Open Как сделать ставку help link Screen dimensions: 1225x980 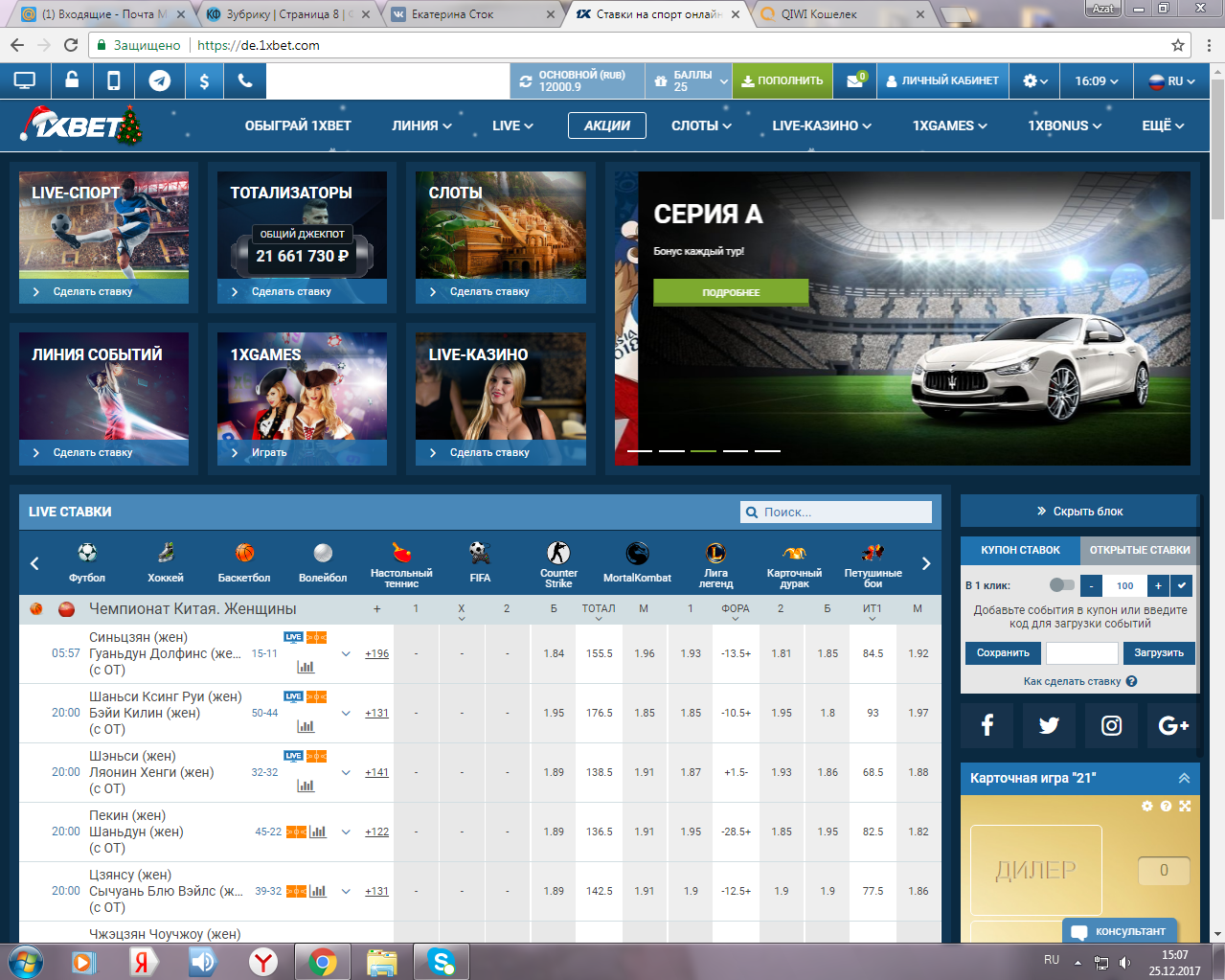[x=1079, y=681]
